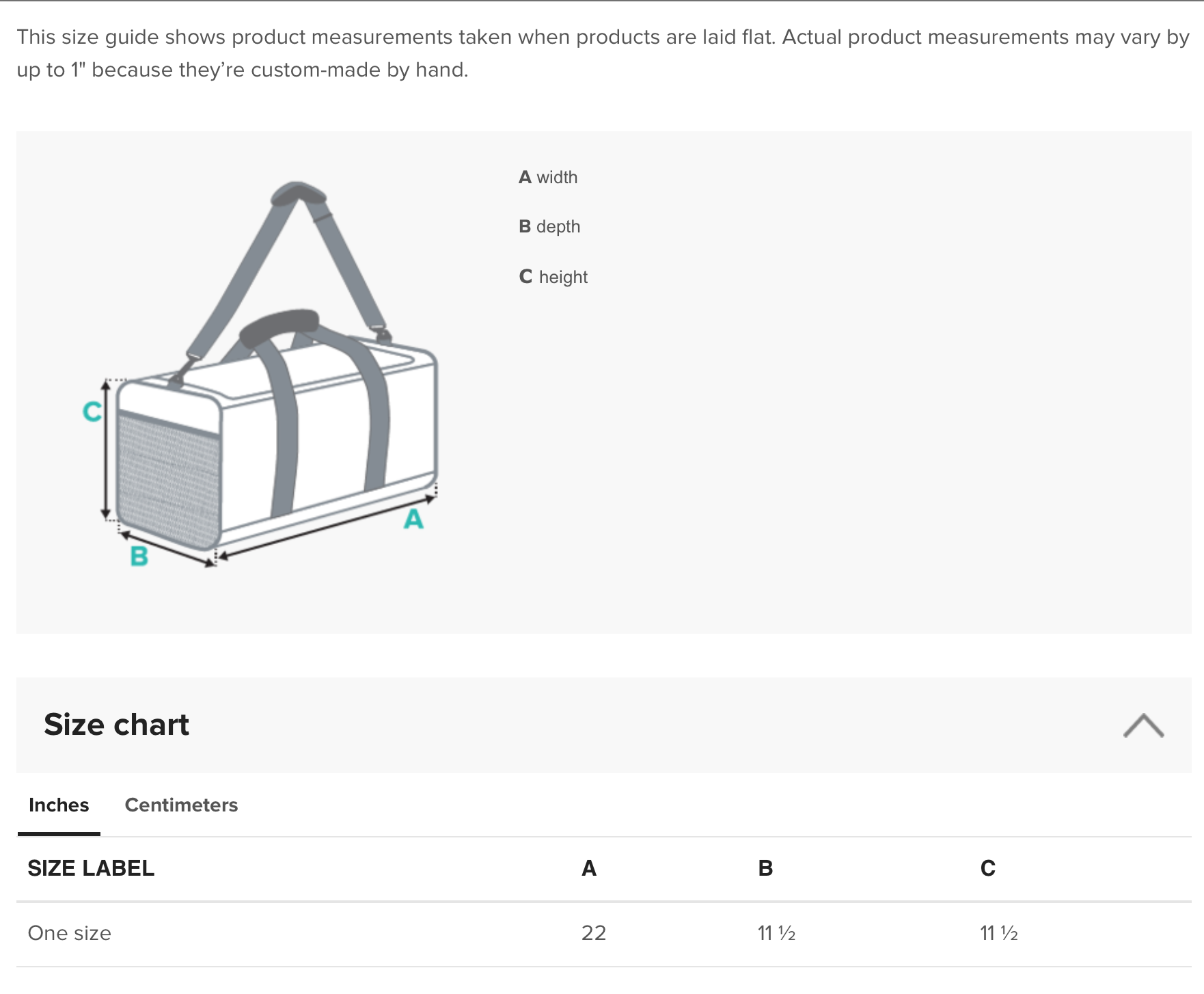The image size is (1204, 994).
Task: Click the teal A label on bag
Action: pyautogui.click(x=413, y=520)
